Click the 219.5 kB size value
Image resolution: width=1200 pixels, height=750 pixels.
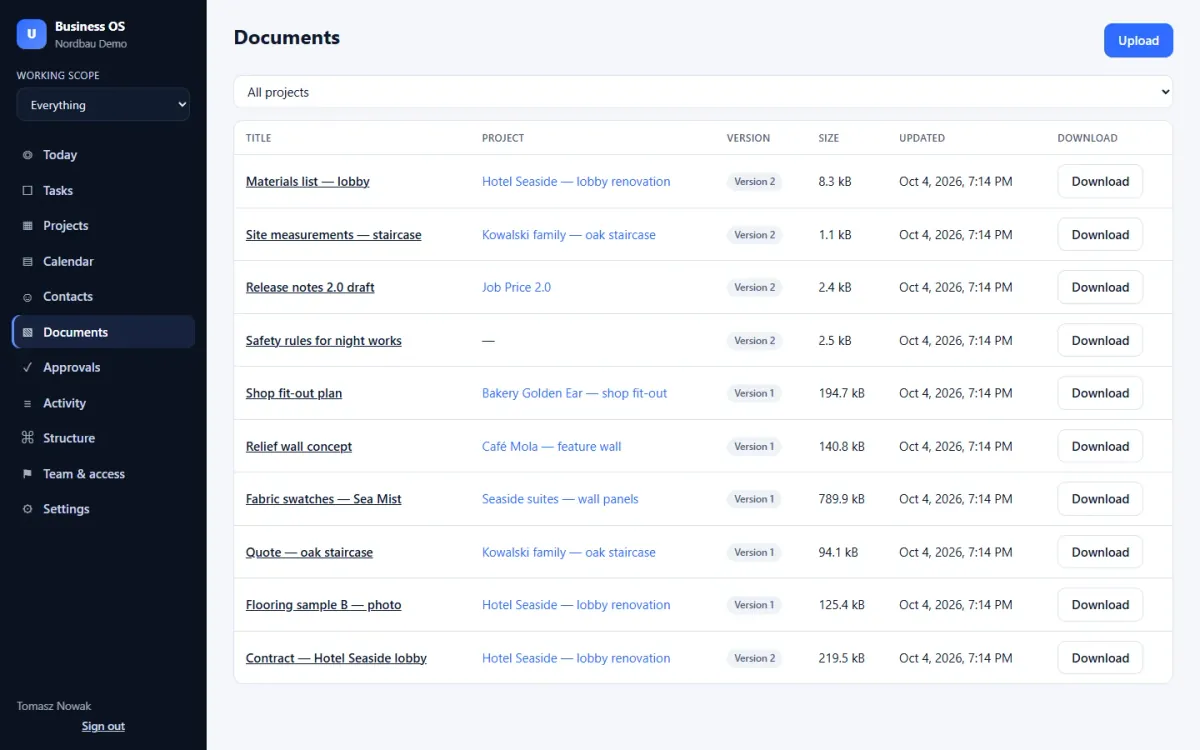click(841, 658)
